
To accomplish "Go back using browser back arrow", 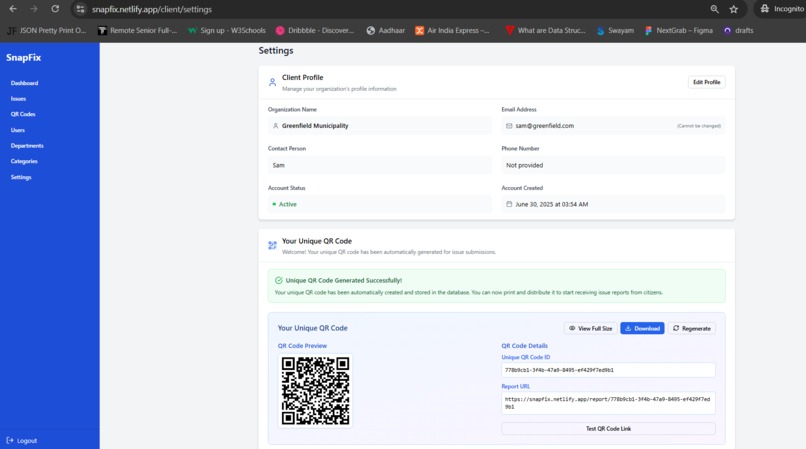I will 13,9.
